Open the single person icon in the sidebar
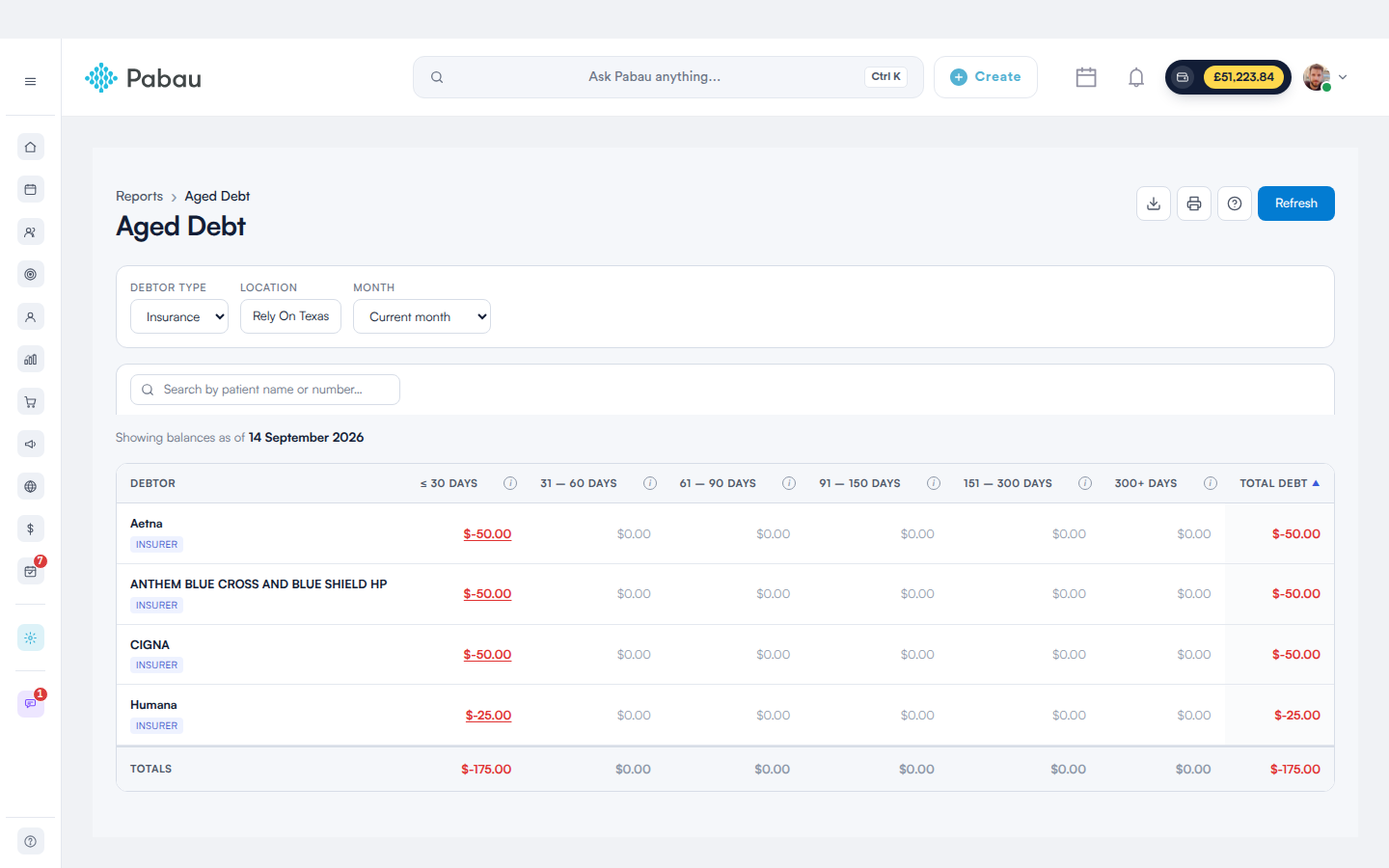This screenshot has height=868, width=1389. (x=31, y=316)
